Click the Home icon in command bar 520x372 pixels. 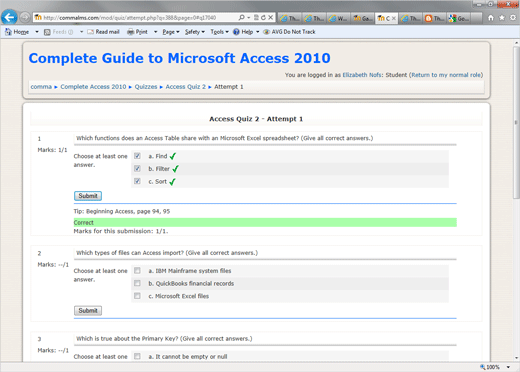pos(8,32)
